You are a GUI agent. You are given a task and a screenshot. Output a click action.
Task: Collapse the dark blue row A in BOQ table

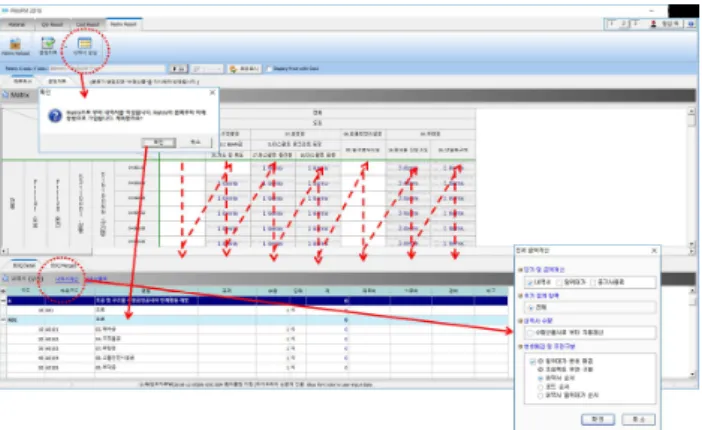click(4, 301)
